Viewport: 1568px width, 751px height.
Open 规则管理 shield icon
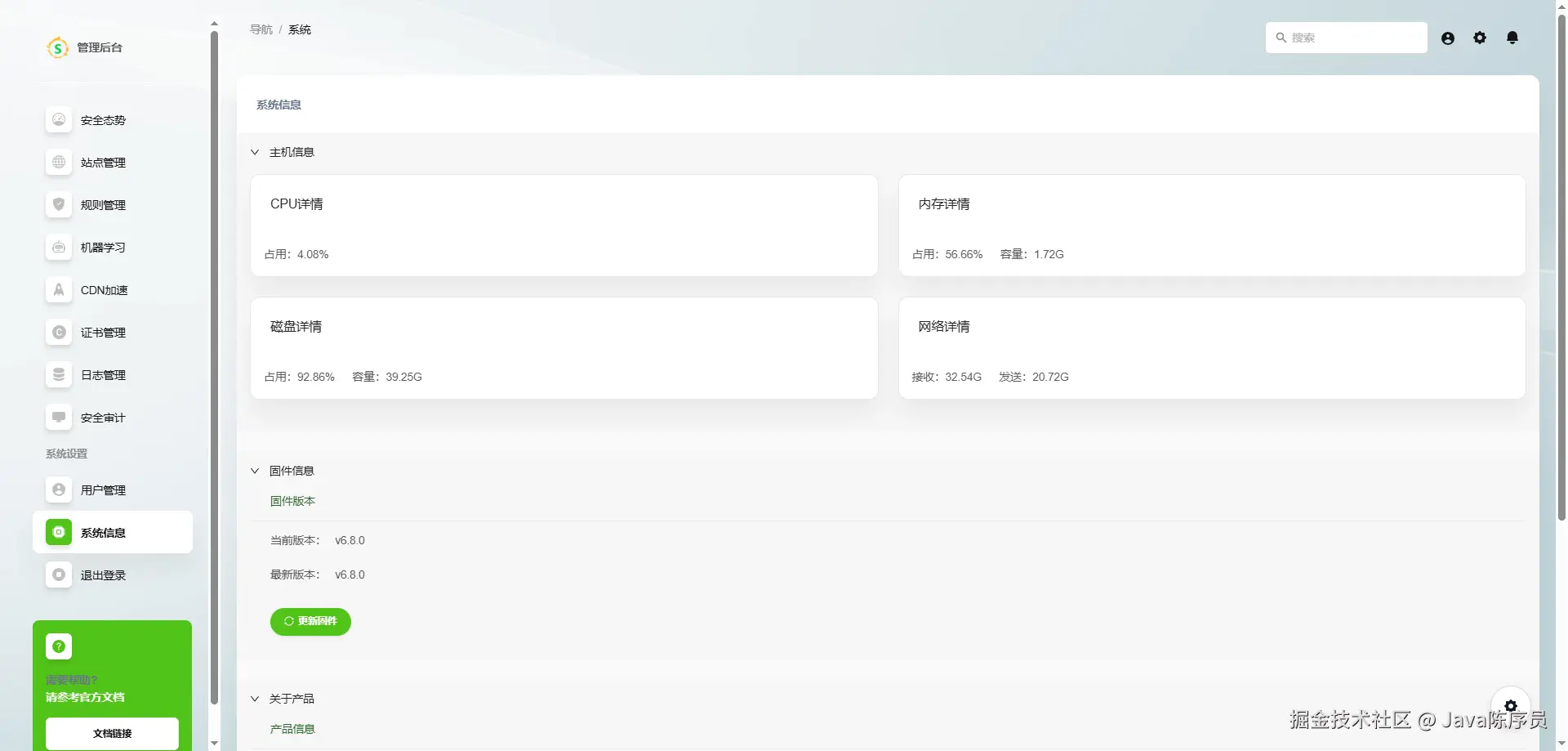click(x=59, y=205)
